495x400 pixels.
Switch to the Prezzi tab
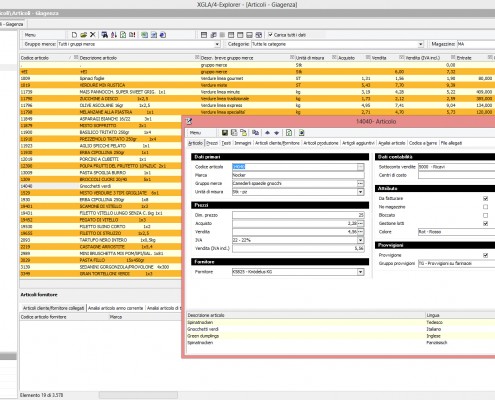pos(212,143)
